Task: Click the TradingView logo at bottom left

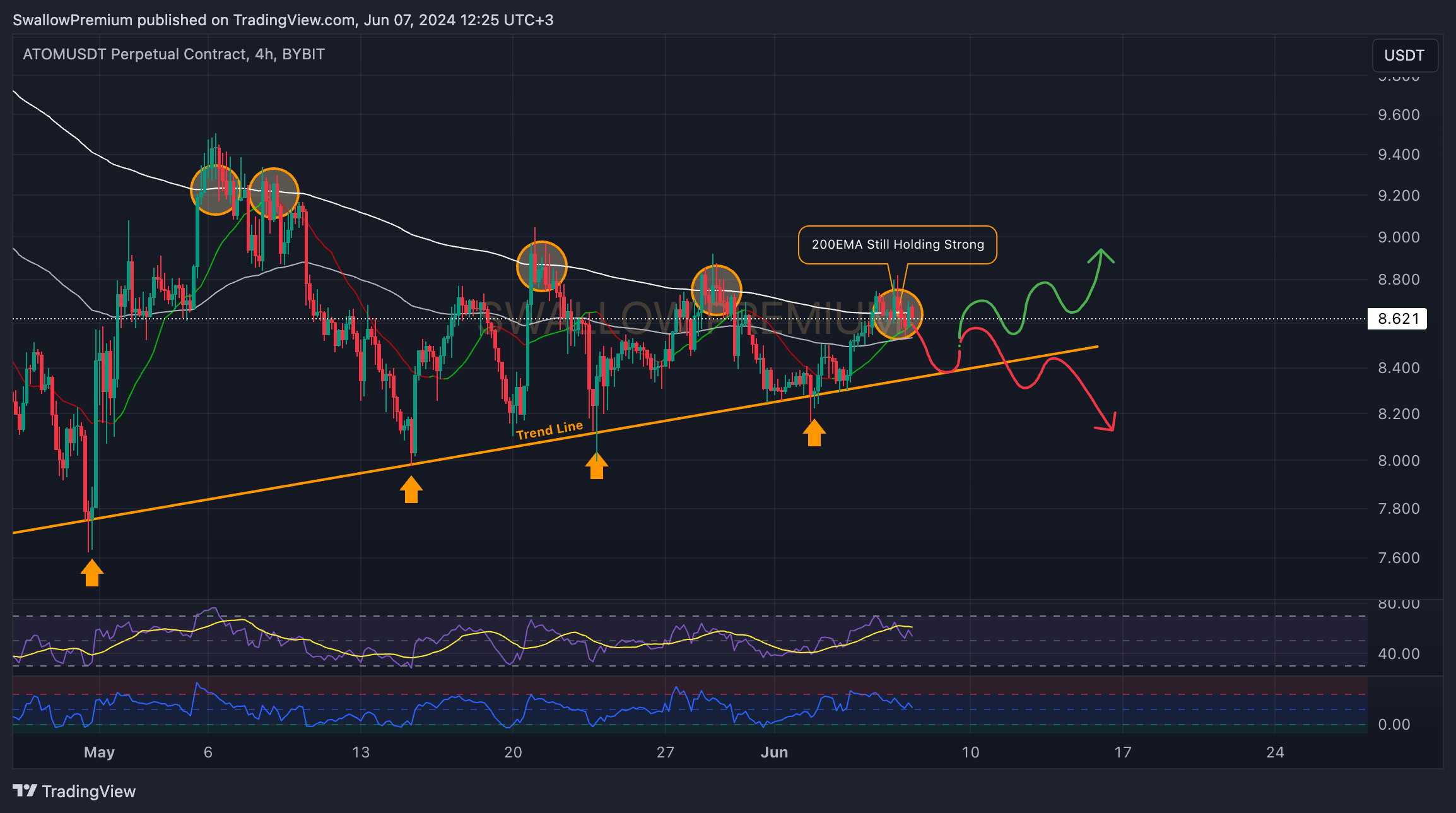Action: coord(74,791)
